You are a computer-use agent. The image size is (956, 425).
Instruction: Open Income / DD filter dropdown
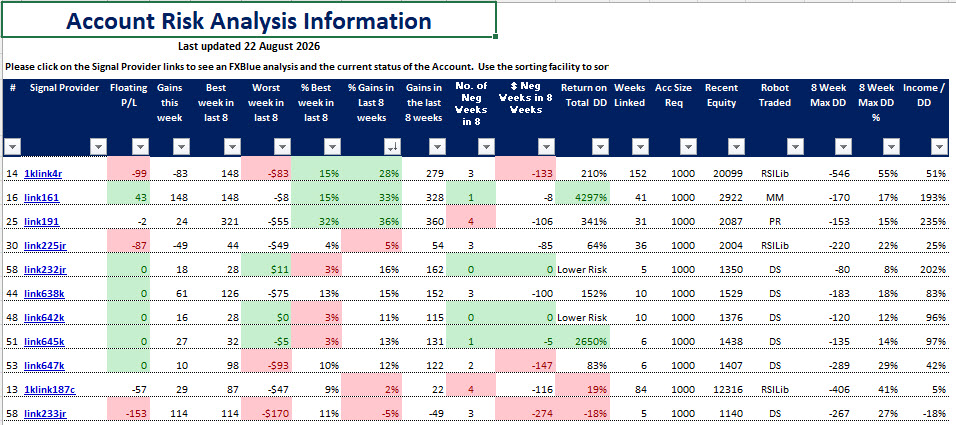938,146
